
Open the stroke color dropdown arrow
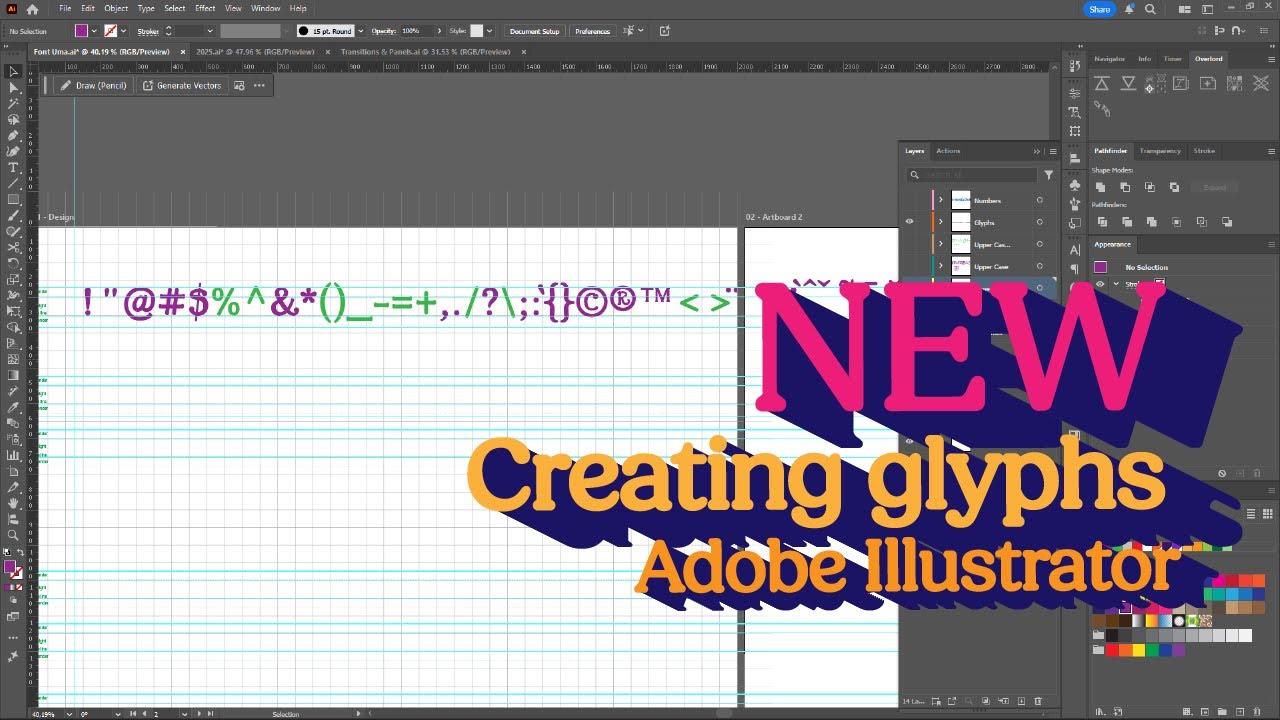(124, 31)
